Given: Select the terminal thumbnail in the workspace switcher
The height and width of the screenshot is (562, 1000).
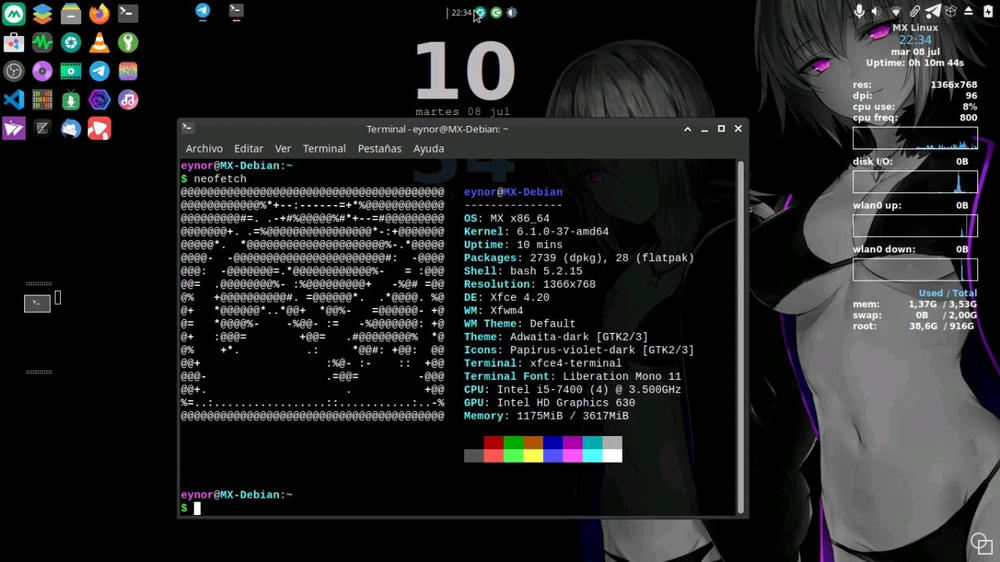Looking at the screenshot, I should click(37, 303).
